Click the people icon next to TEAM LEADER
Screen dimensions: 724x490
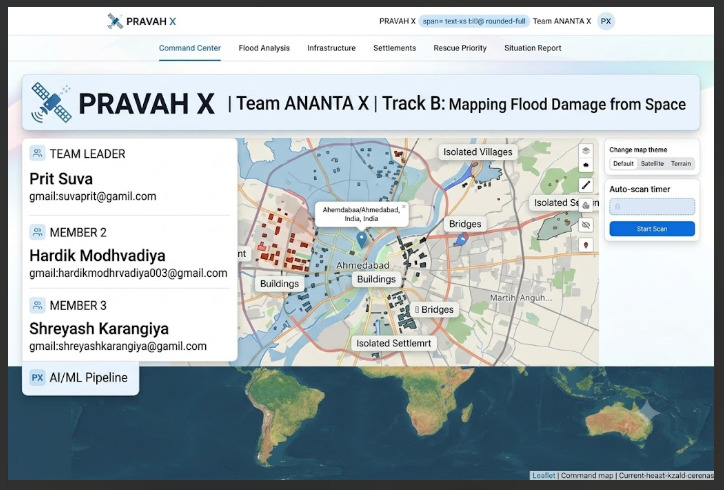tap(37, 153)
